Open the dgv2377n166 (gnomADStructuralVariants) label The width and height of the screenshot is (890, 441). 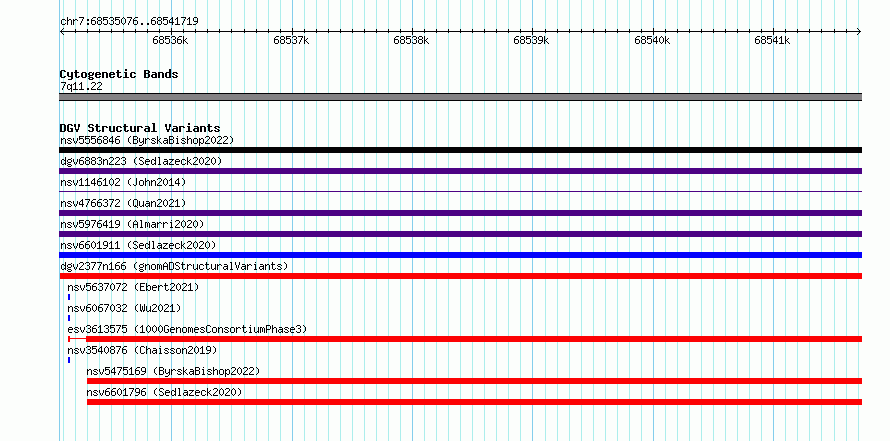(174, 266)
